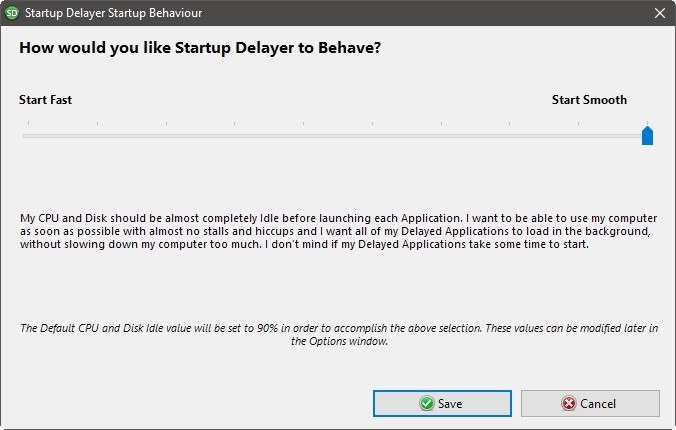Set slider to the second tick mark
676x430 pixels.
tap(97, 135)
